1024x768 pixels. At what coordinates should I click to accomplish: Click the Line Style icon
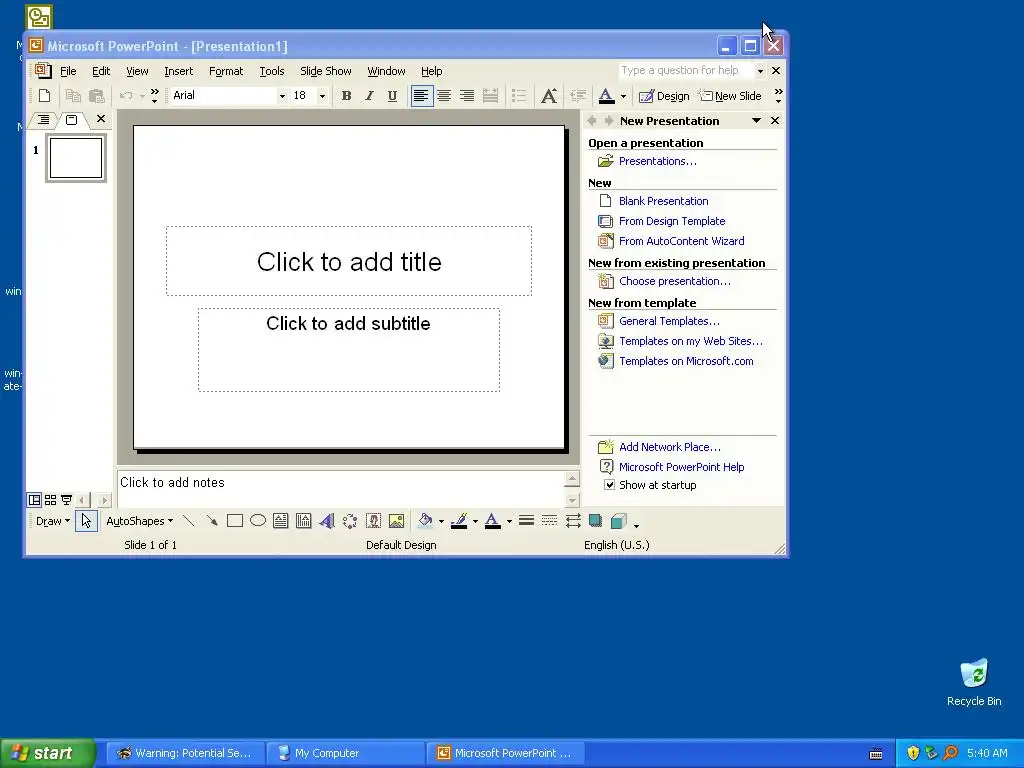(x=526, y=521)
